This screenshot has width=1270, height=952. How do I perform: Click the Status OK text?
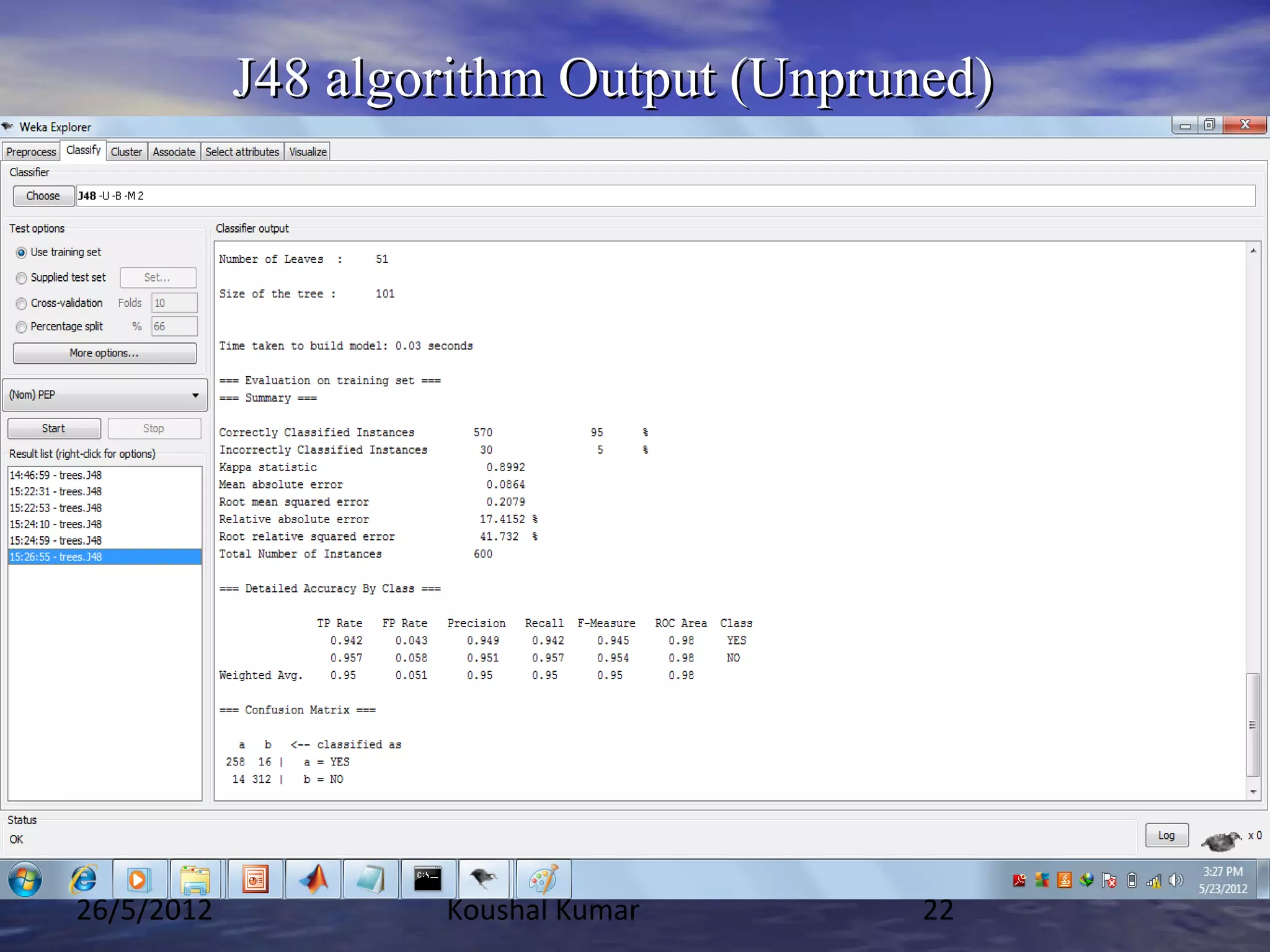tap(17, 839)
